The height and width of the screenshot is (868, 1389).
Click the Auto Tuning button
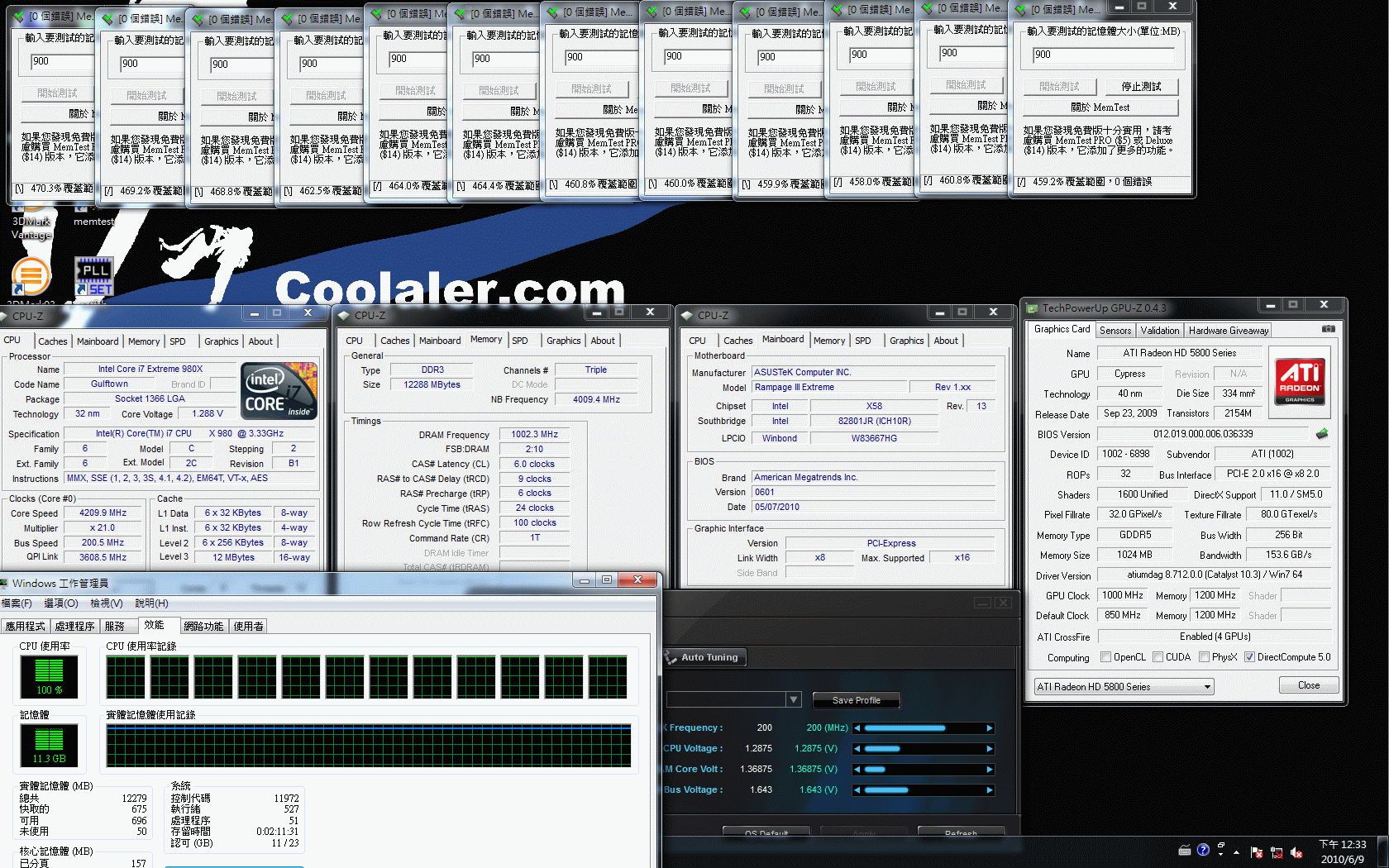pyautogui.click(x=704, y=657)
